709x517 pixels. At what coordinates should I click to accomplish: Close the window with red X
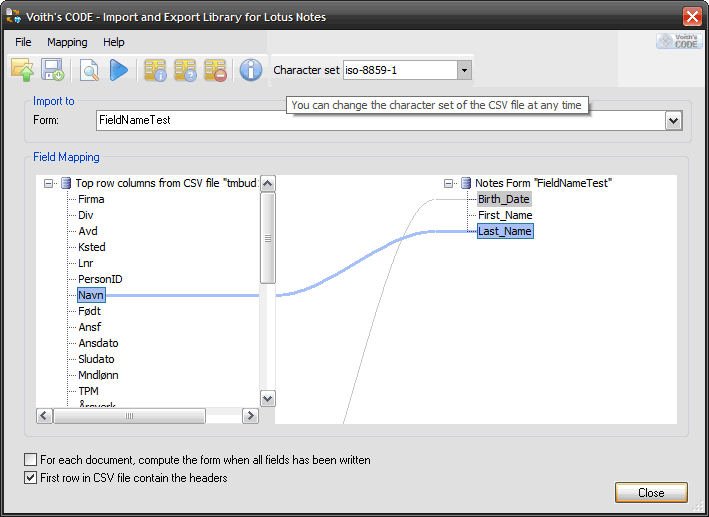(692, 17)
